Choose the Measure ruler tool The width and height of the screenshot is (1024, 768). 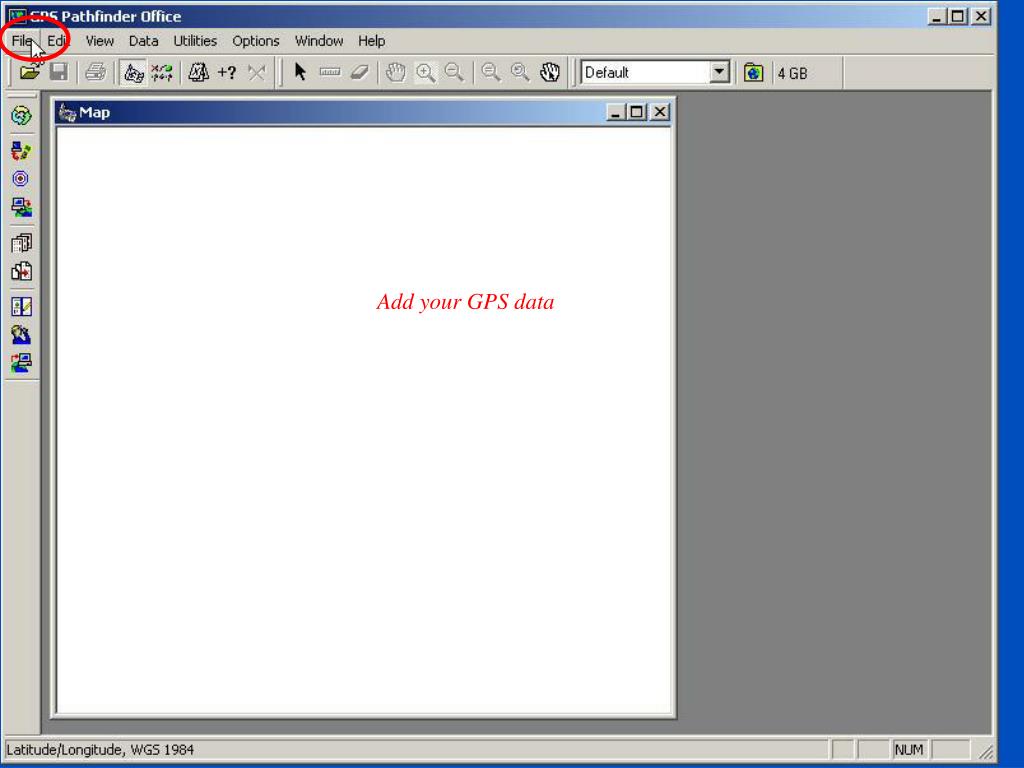pos(330,72)
